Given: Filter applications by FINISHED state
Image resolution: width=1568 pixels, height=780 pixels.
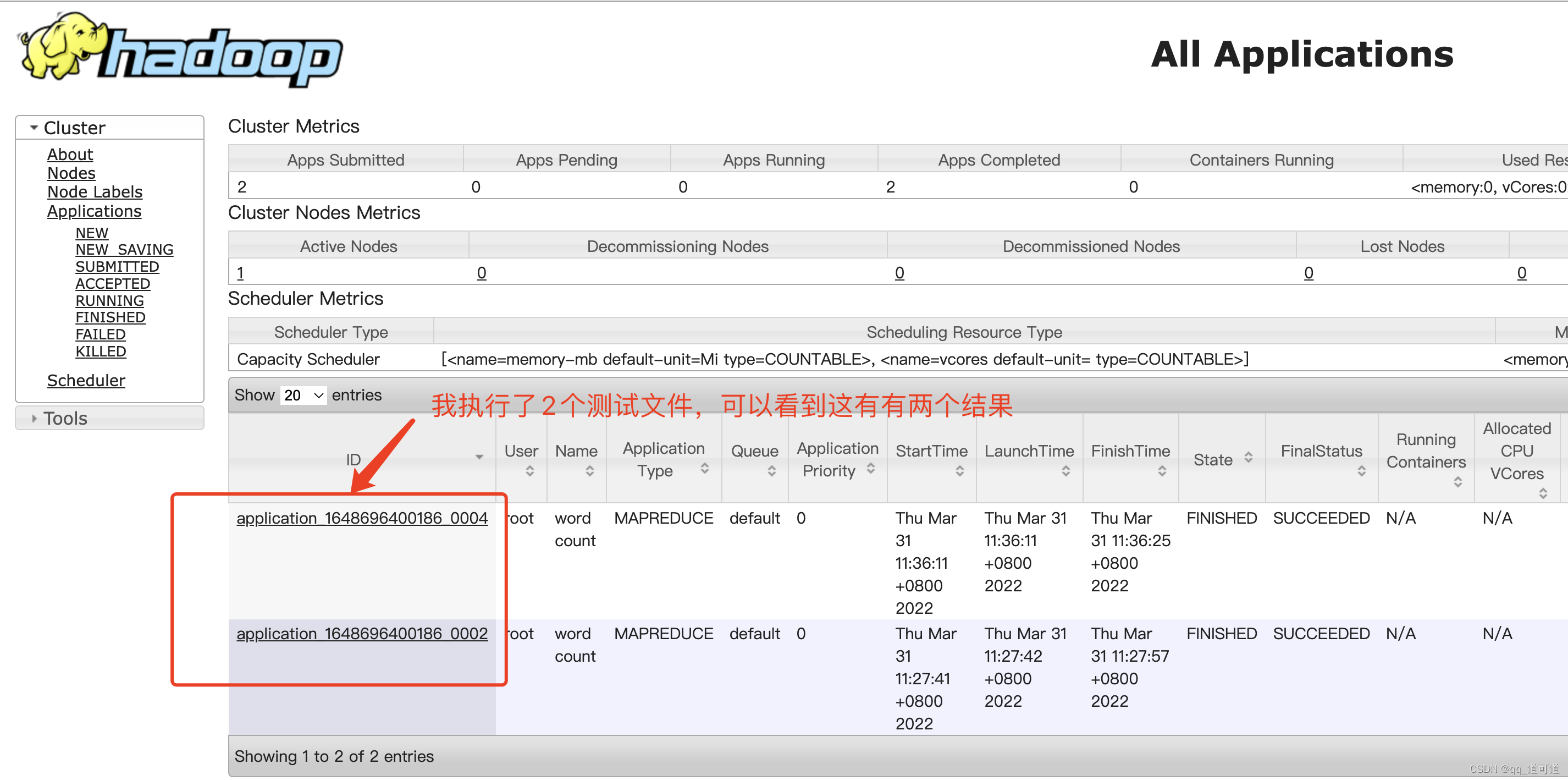Looking at the screenshot, I should (110, 317).
